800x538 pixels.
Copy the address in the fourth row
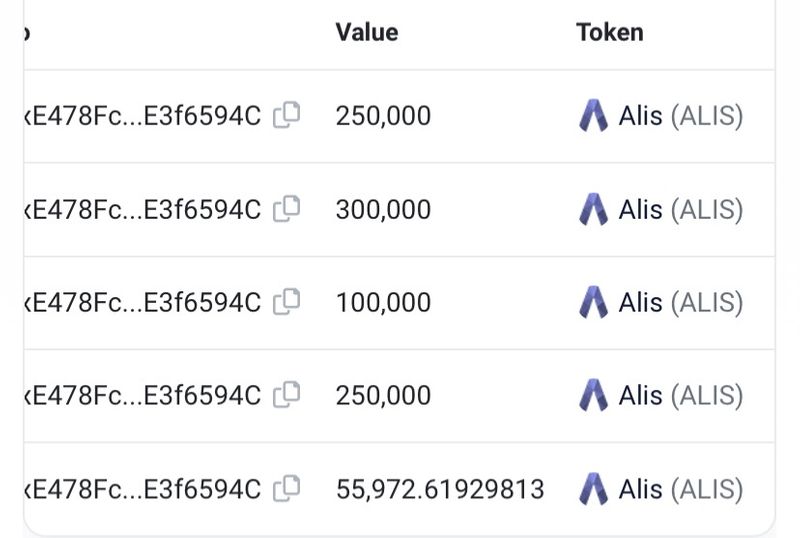click(287, 395)
